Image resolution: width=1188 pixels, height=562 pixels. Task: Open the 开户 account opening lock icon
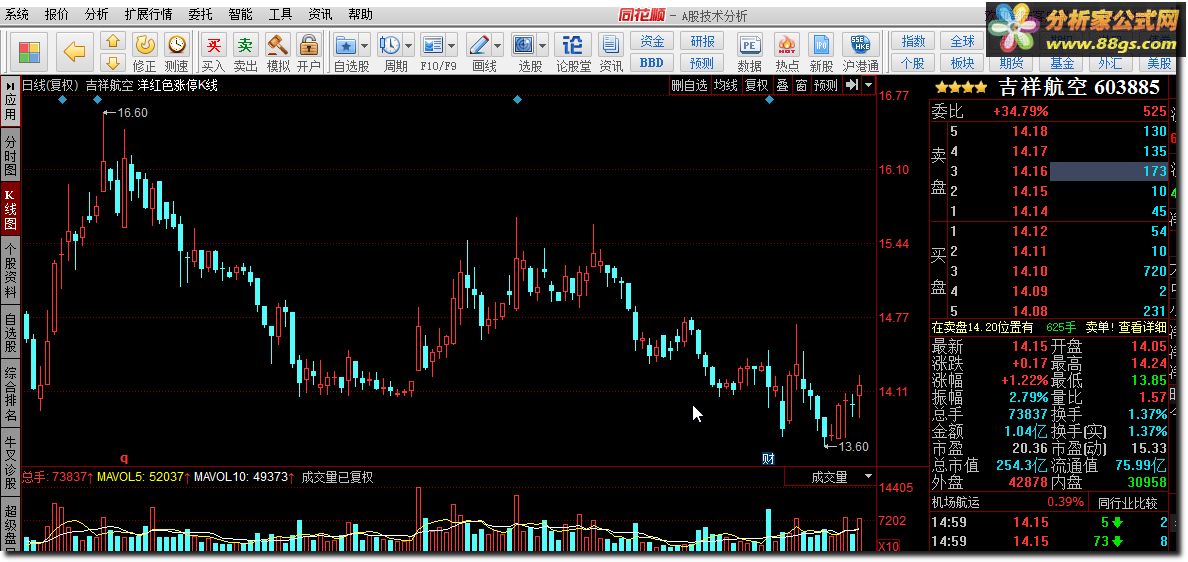click(308, 52)
